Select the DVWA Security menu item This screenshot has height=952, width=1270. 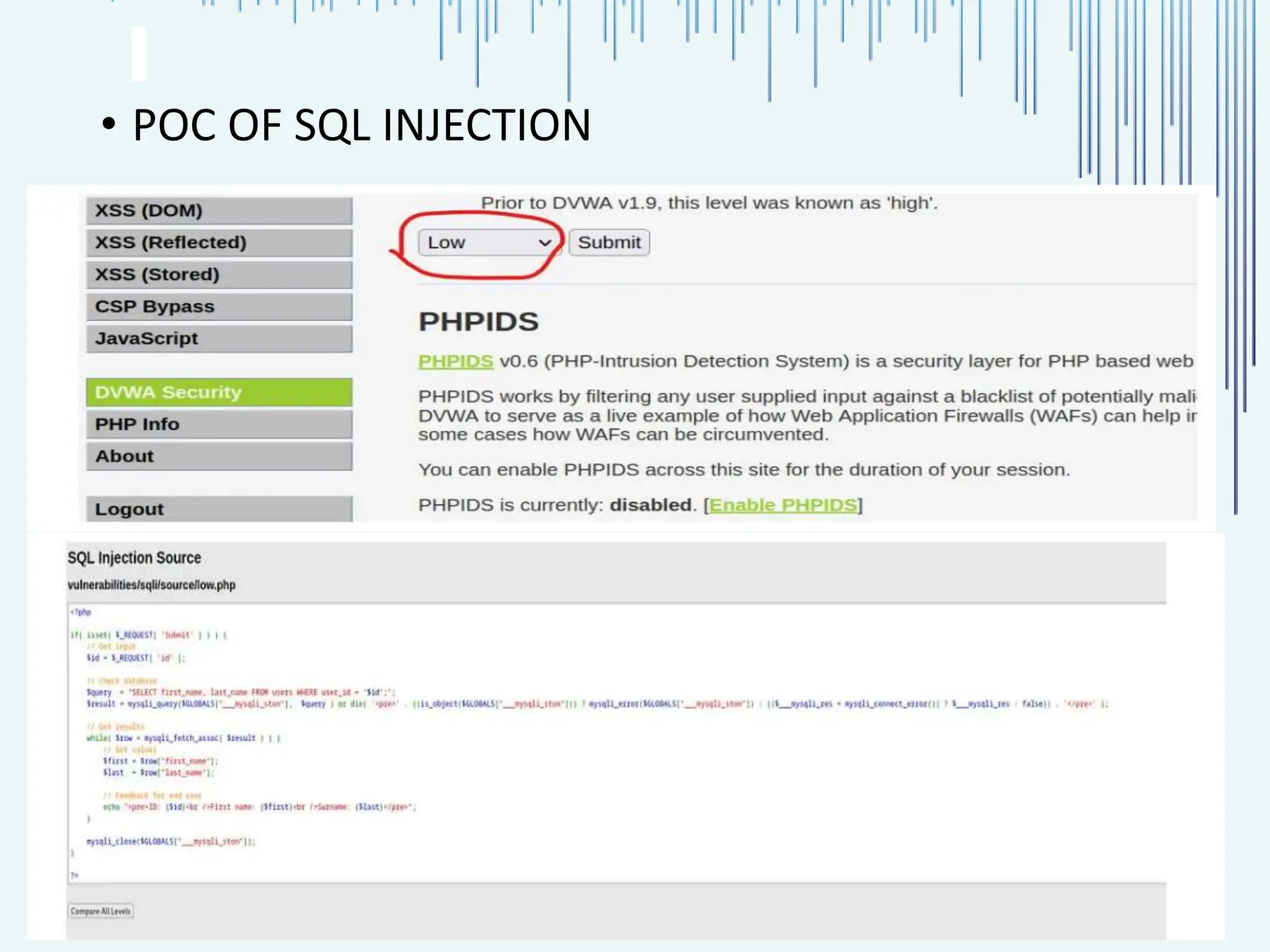(220, 392)
